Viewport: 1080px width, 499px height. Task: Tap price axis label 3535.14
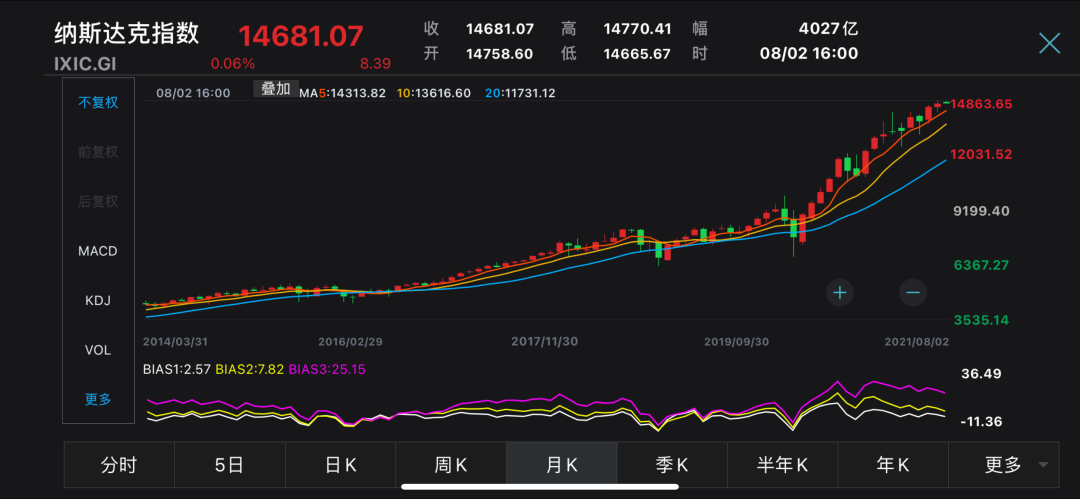click(982, 320)
